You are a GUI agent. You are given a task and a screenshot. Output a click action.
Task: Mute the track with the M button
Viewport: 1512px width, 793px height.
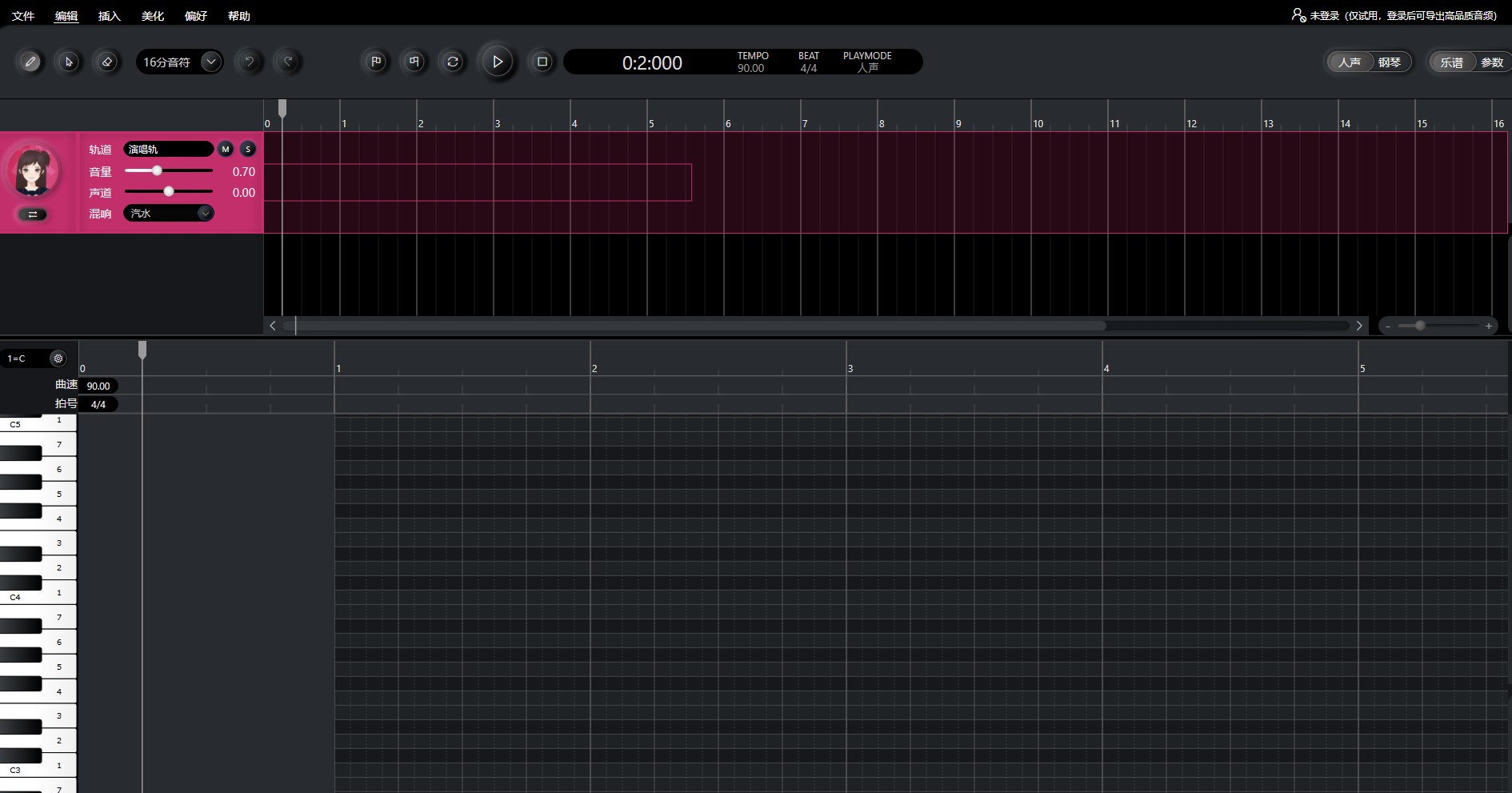pyautogui.click(x=226, y=150)
